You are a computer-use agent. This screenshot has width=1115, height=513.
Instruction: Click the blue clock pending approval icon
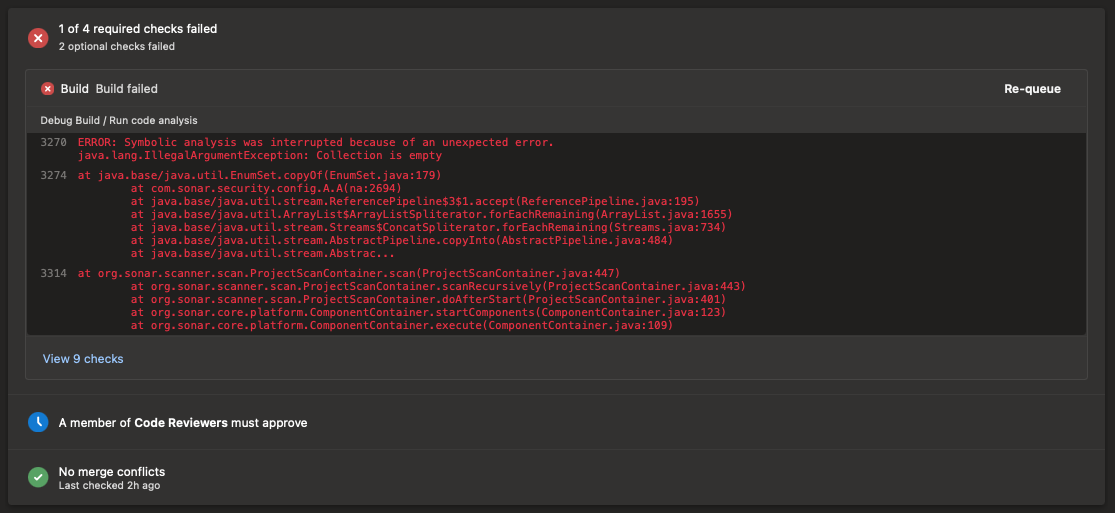click(38, 422)
